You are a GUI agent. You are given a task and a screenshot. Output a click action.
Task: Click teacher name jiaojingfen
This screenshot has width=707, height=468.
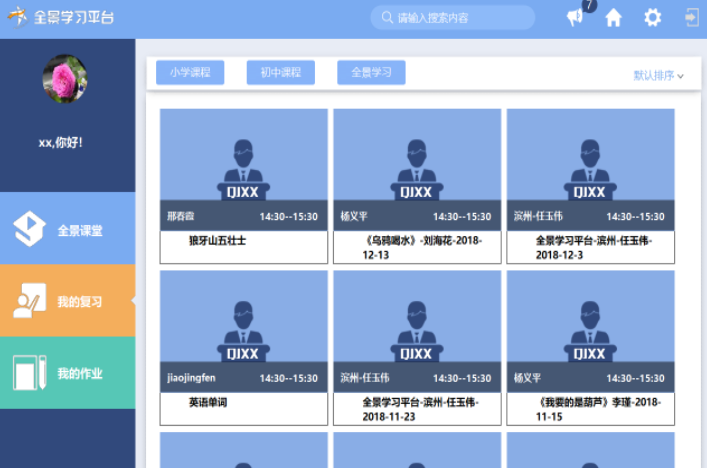tap(191, 378)
